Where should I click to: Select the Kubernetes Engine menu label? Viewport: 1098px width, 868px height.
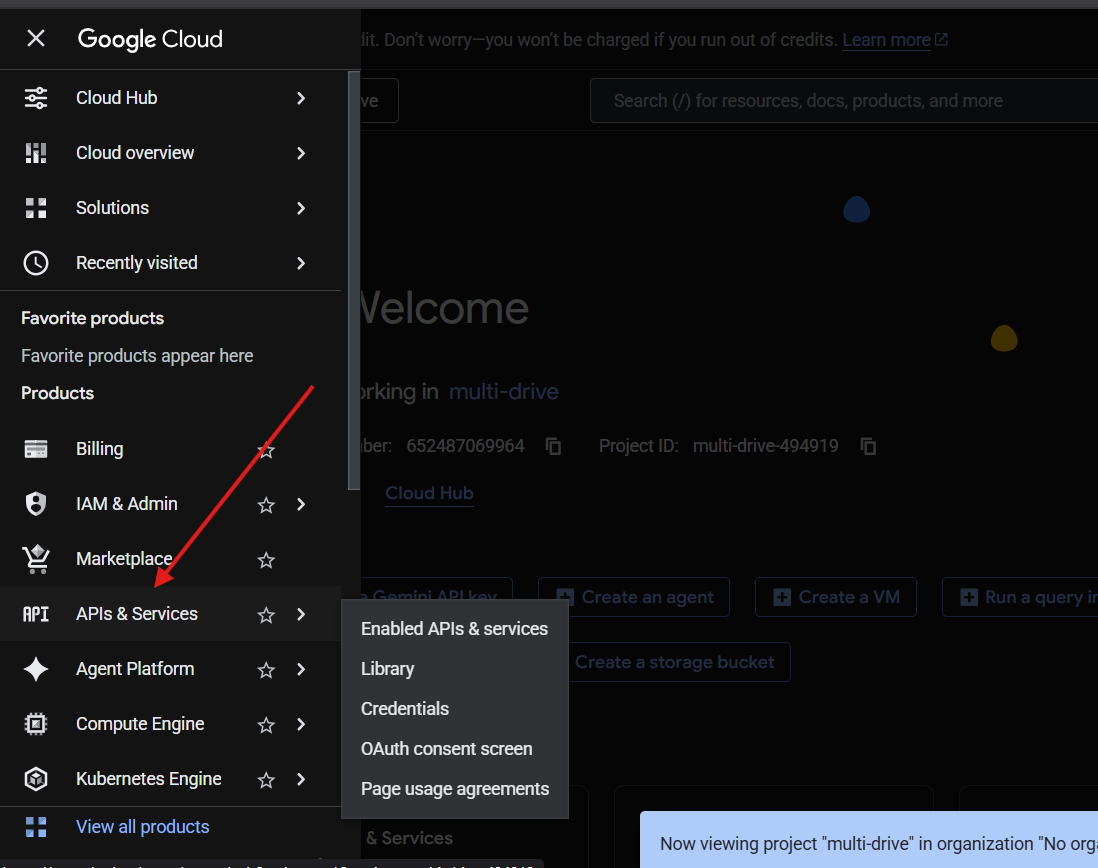148,779
